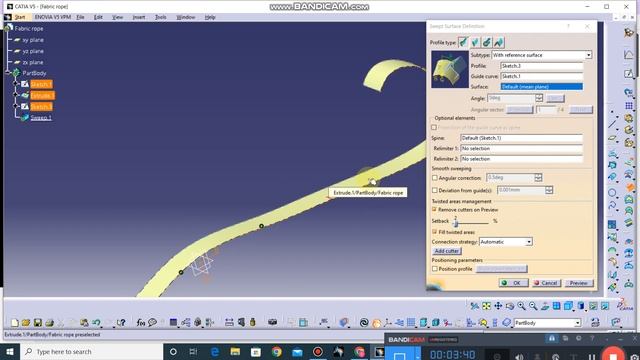Select the Explicit profile type icon
This screenshot has width=640, height=360.
click(463, 42)
